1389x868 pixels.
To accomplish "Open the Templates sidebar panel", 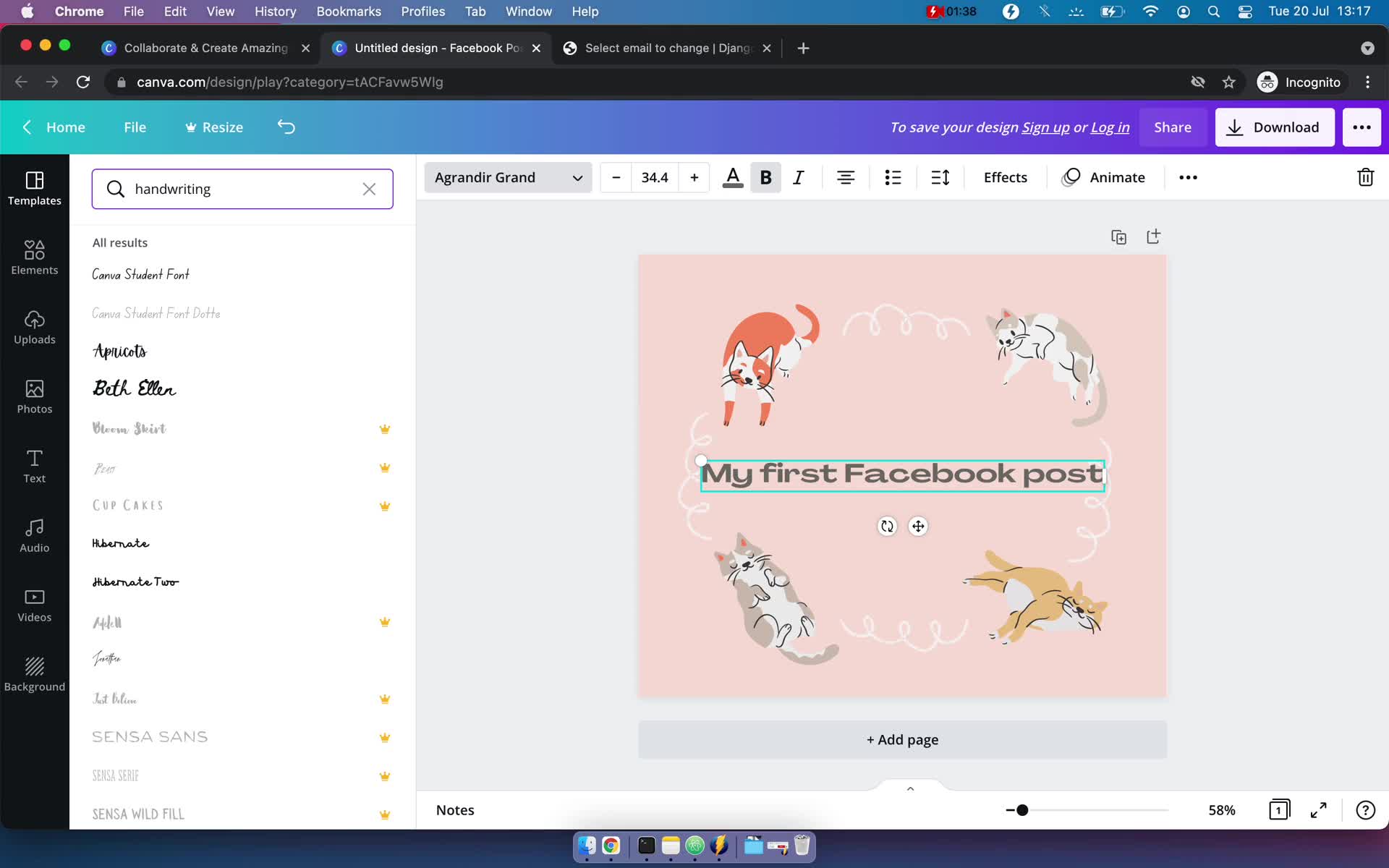I will coord(35,188).
